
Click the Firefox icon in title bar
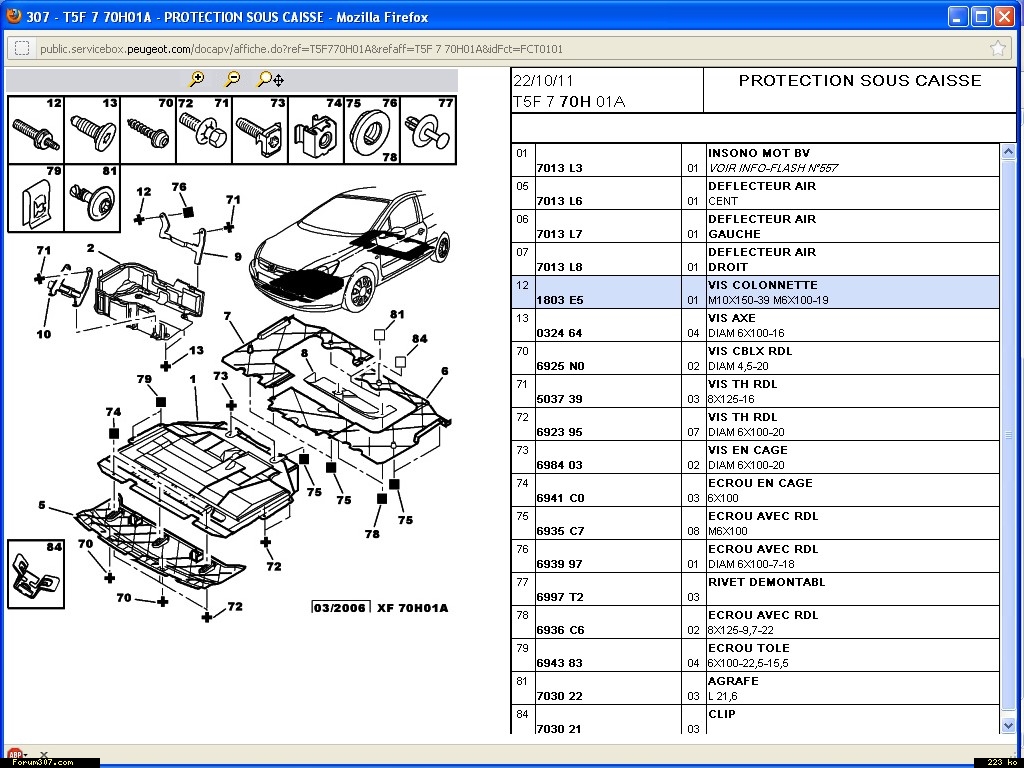13,16
